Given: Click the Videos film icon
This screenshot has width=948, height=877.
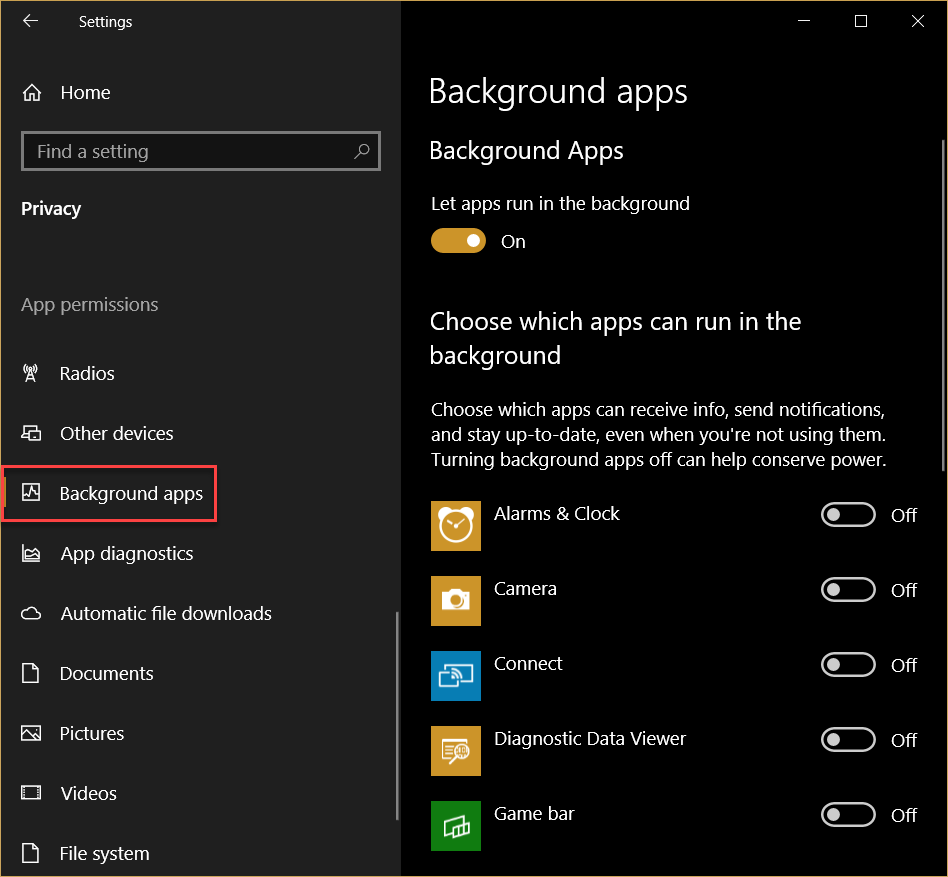Looking at the screenshot, I should [x=31, y=792].
